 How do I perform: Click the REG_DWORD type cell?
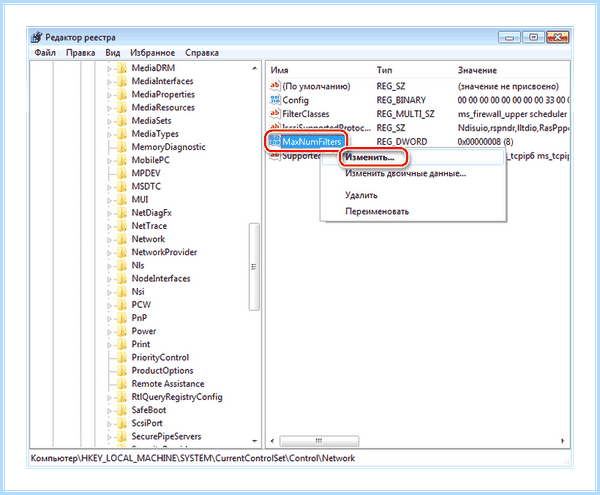pos(402,142)
